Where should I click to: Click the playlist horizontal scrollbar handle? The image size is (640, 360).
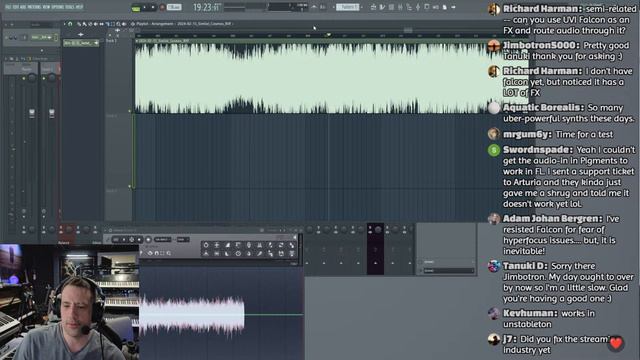pos(408,30)
